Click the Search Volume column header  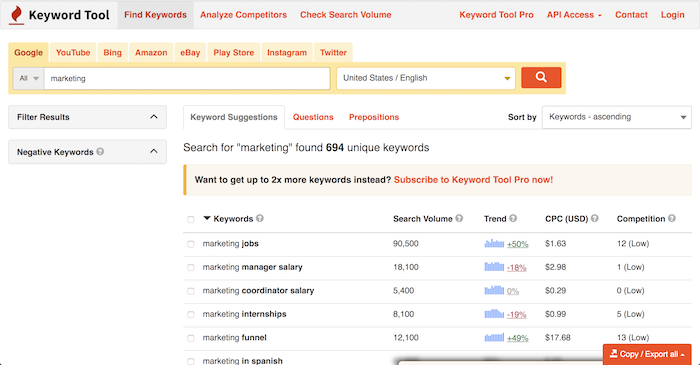(423, 219)
